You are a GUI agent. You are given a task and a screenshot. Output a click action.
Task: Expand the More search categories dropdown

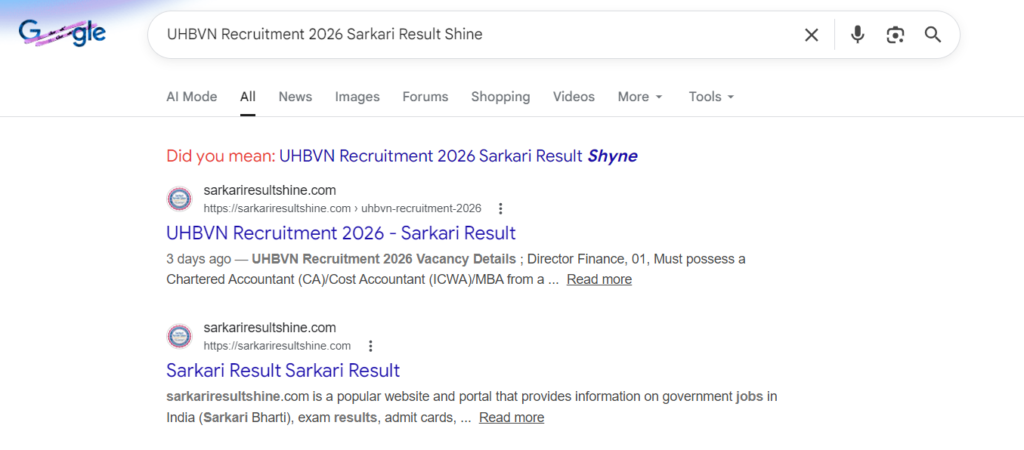640,97
